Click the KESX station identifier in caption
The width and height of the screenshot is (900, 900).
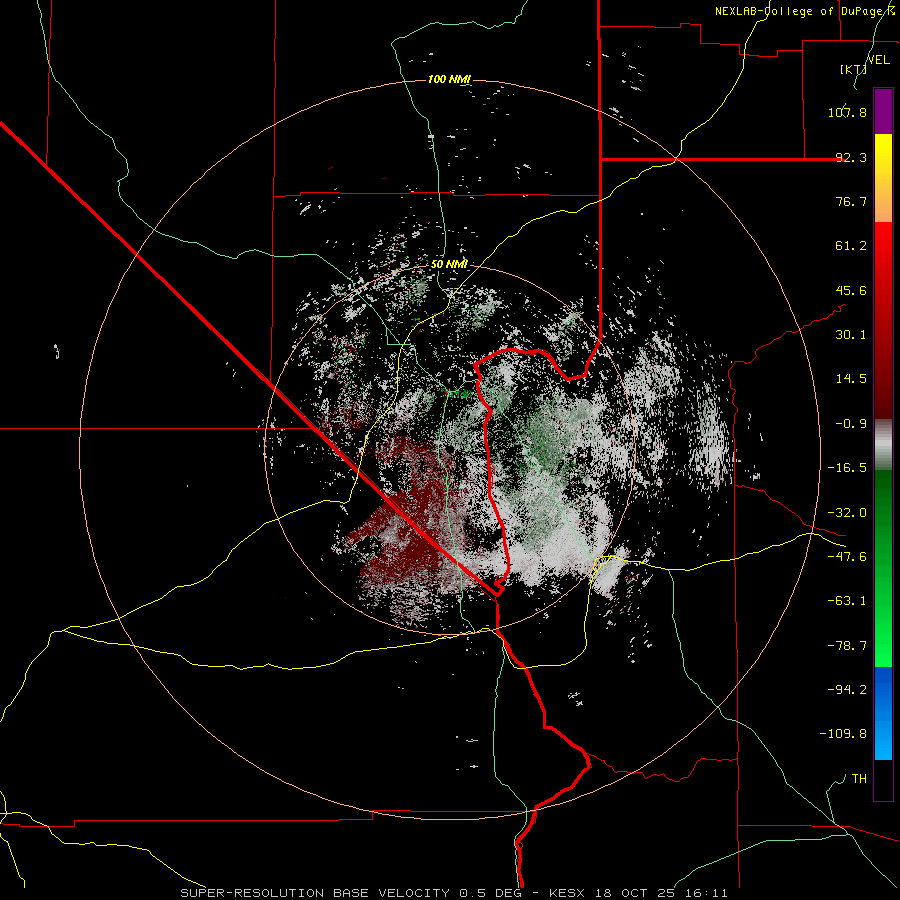(x=568, y=893)
